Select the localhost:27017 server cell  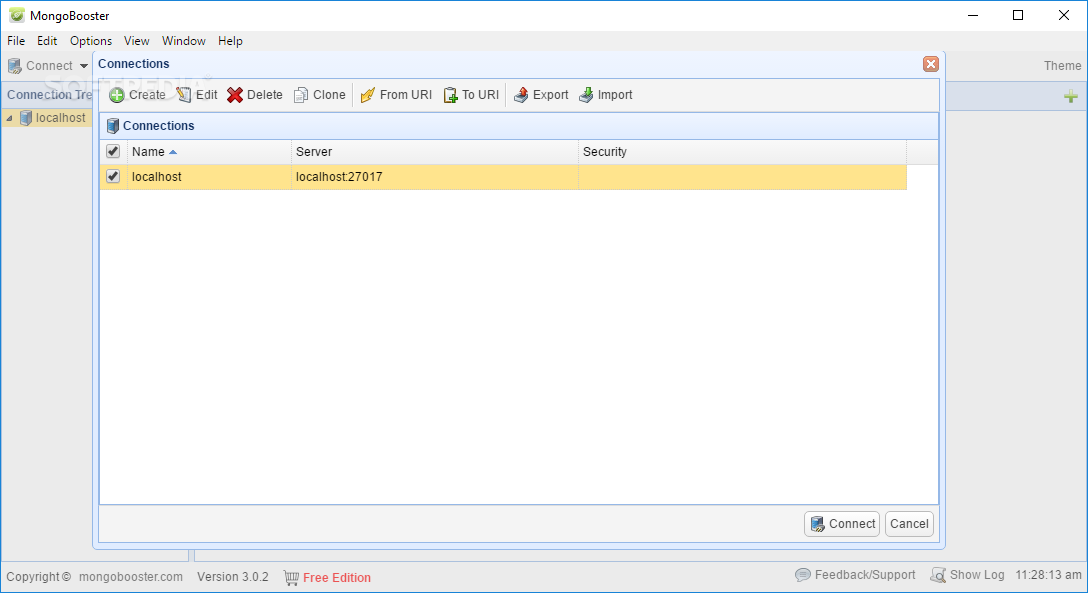click(x=434, y=177)
